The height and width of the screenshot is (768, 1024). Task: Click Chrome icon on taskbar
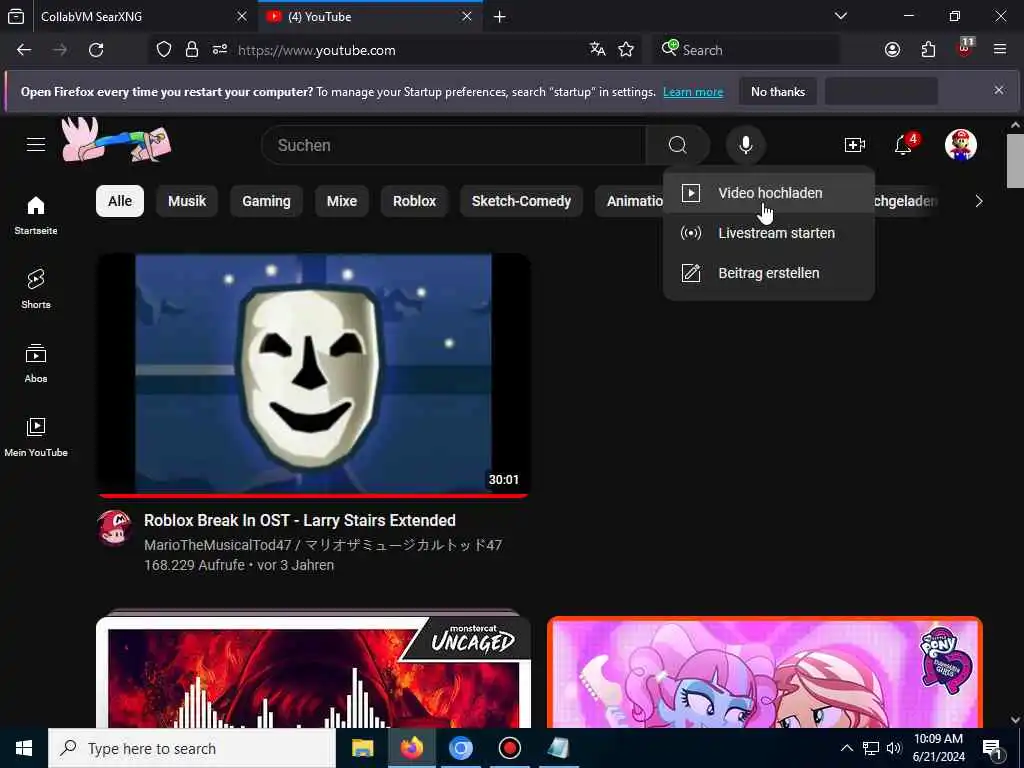coord(460,748)
